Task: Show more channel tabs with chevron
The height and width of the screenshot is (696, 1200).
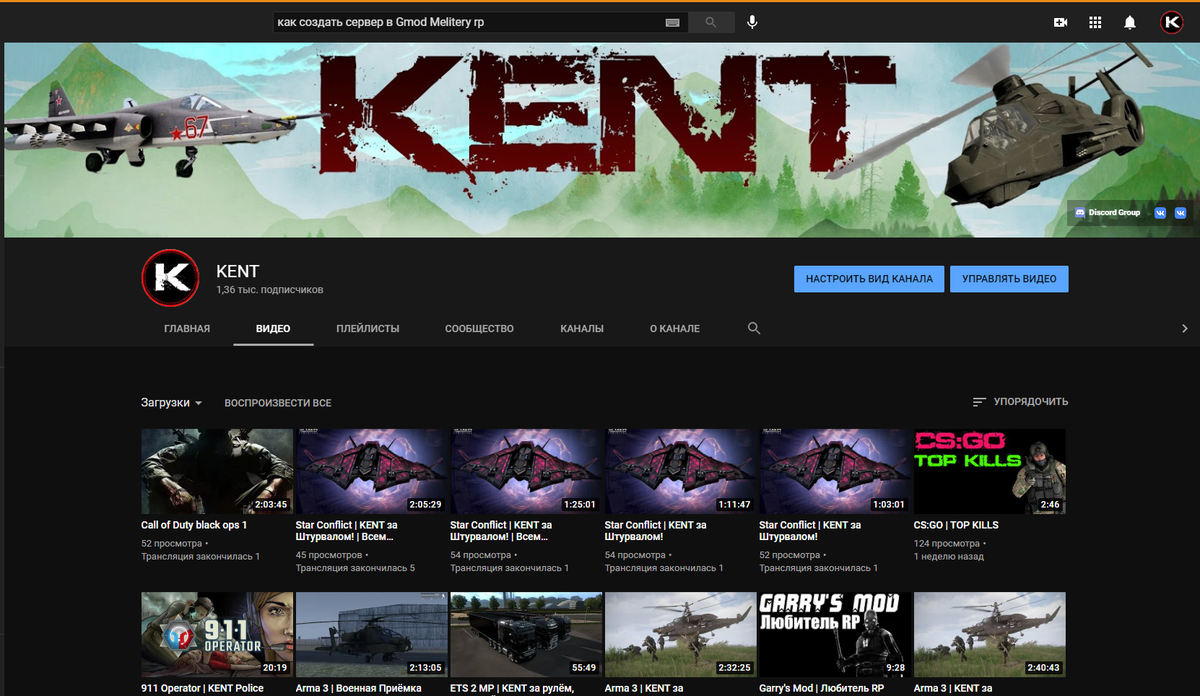Action: (1185, 328)
